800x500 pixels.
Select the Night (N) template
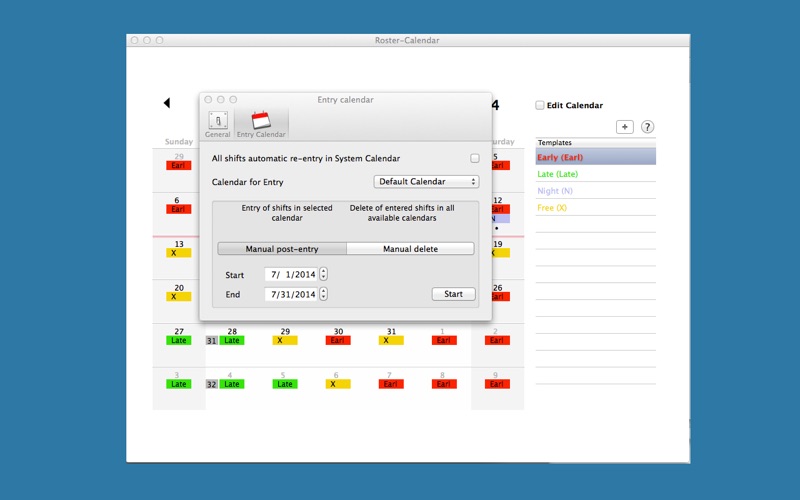point(556,190)
